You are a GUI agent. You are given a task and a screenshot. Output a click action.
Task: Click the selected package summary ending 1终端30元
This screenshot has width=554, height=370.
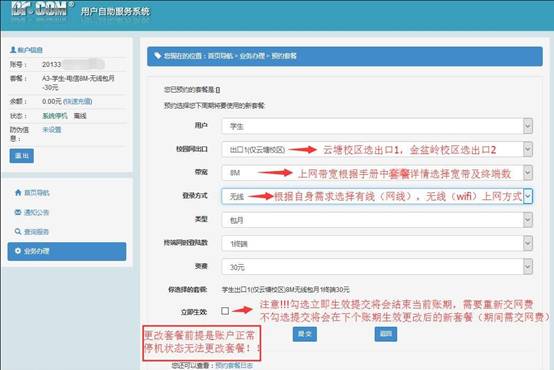(285, 289)
